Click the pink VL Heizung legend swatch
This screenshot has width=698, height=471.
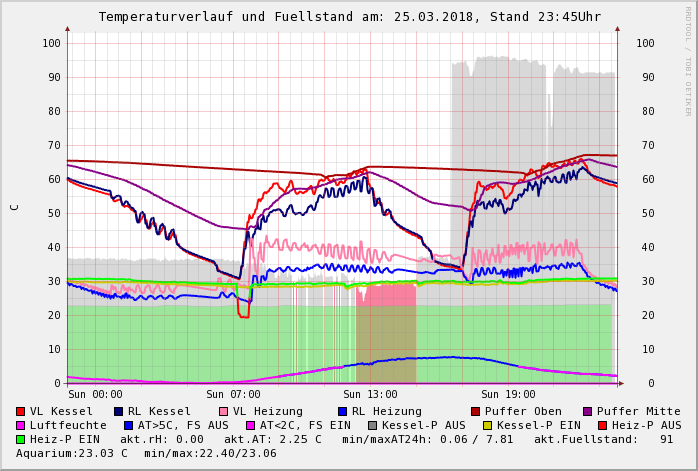pyautogui.click(x=224, y=411)
